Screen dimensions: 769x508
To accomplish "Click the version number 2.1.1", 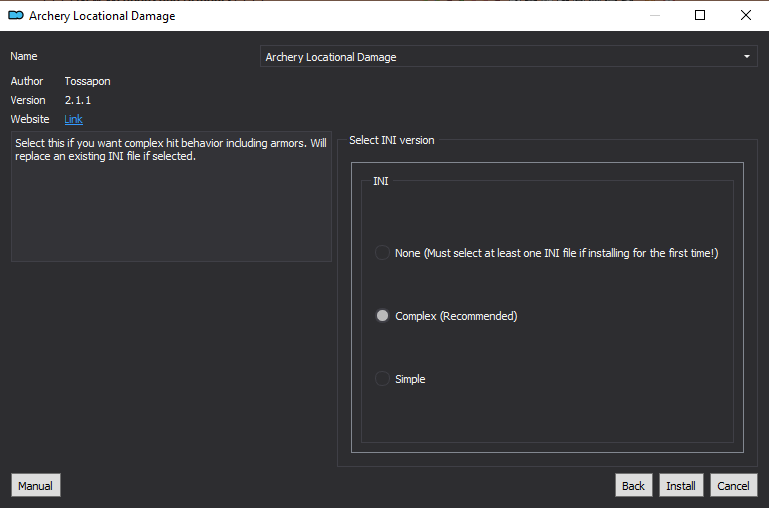I will [77, 100].
